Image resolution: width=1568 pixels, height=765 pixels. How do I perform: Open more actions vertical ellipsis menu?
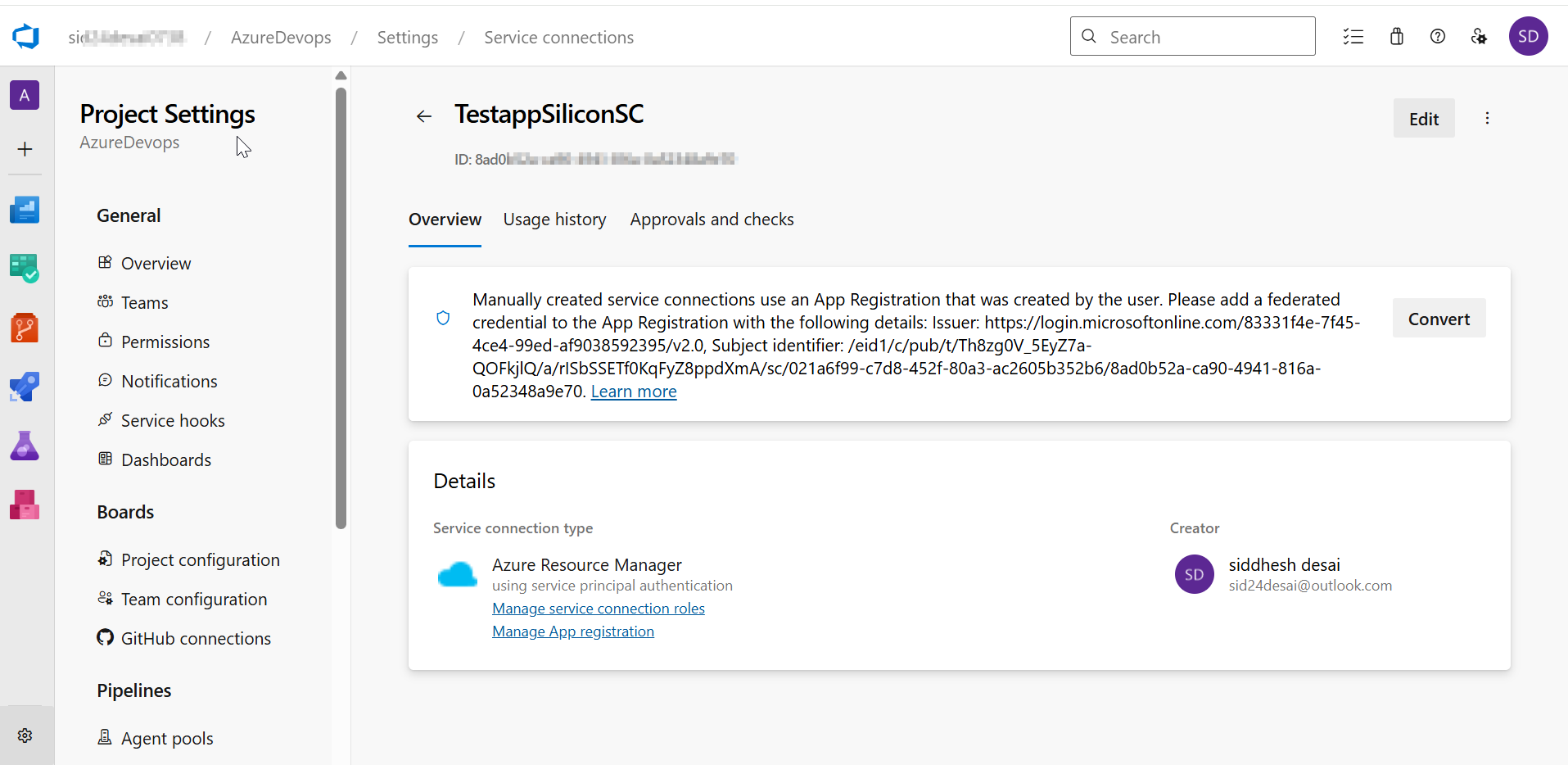[x=1487, y=118]
